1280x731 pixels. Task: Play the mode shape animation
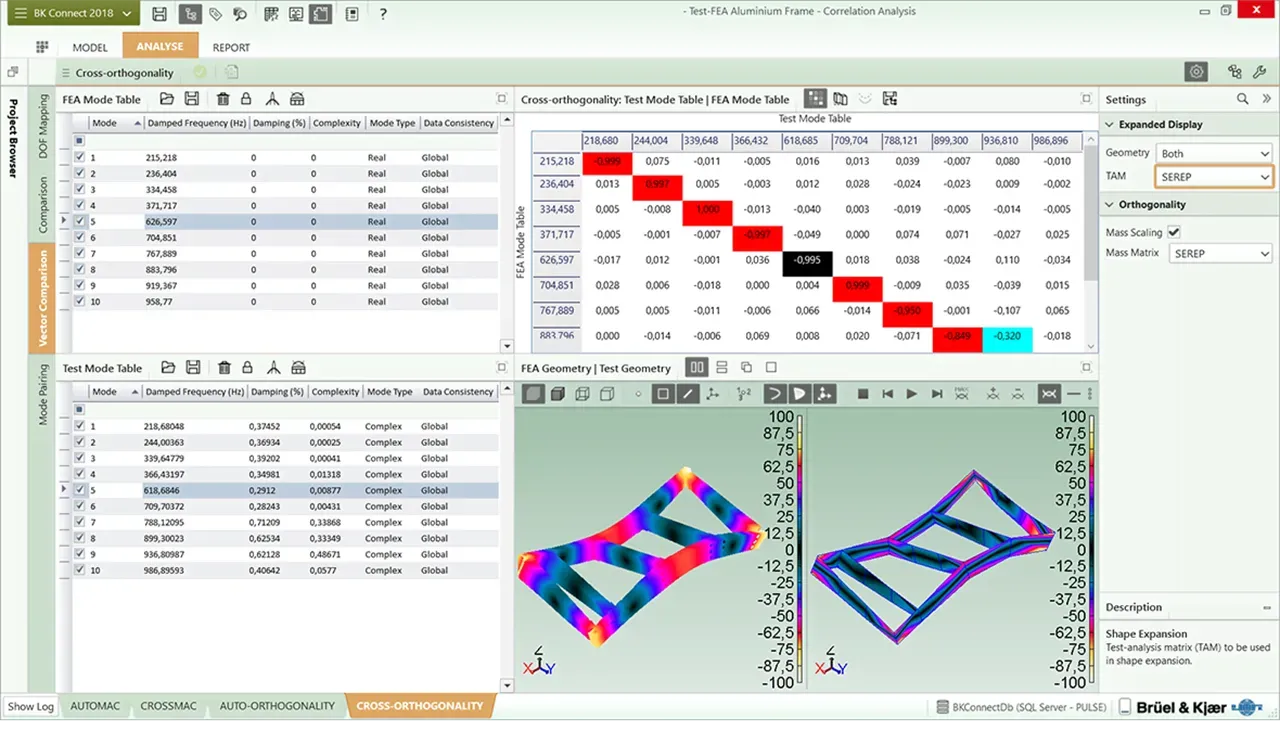pyautogui.click(x=912, y=394)
